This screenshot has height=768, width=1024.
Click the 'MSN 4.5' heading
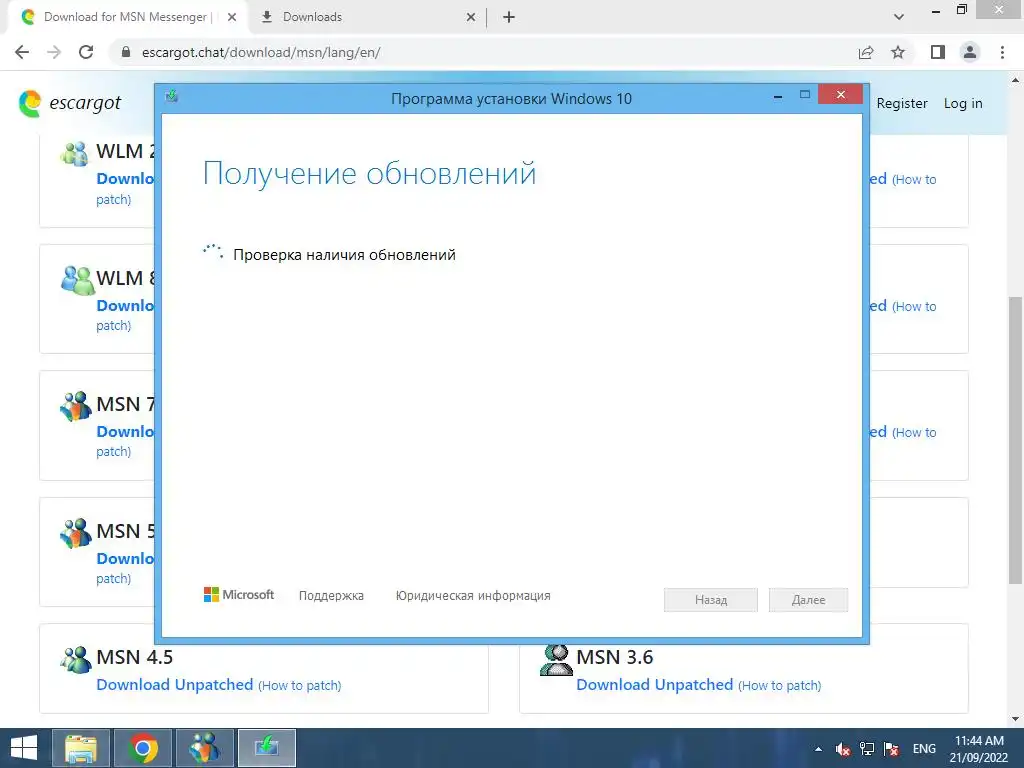pyautogui.click(x=135, y=657)
